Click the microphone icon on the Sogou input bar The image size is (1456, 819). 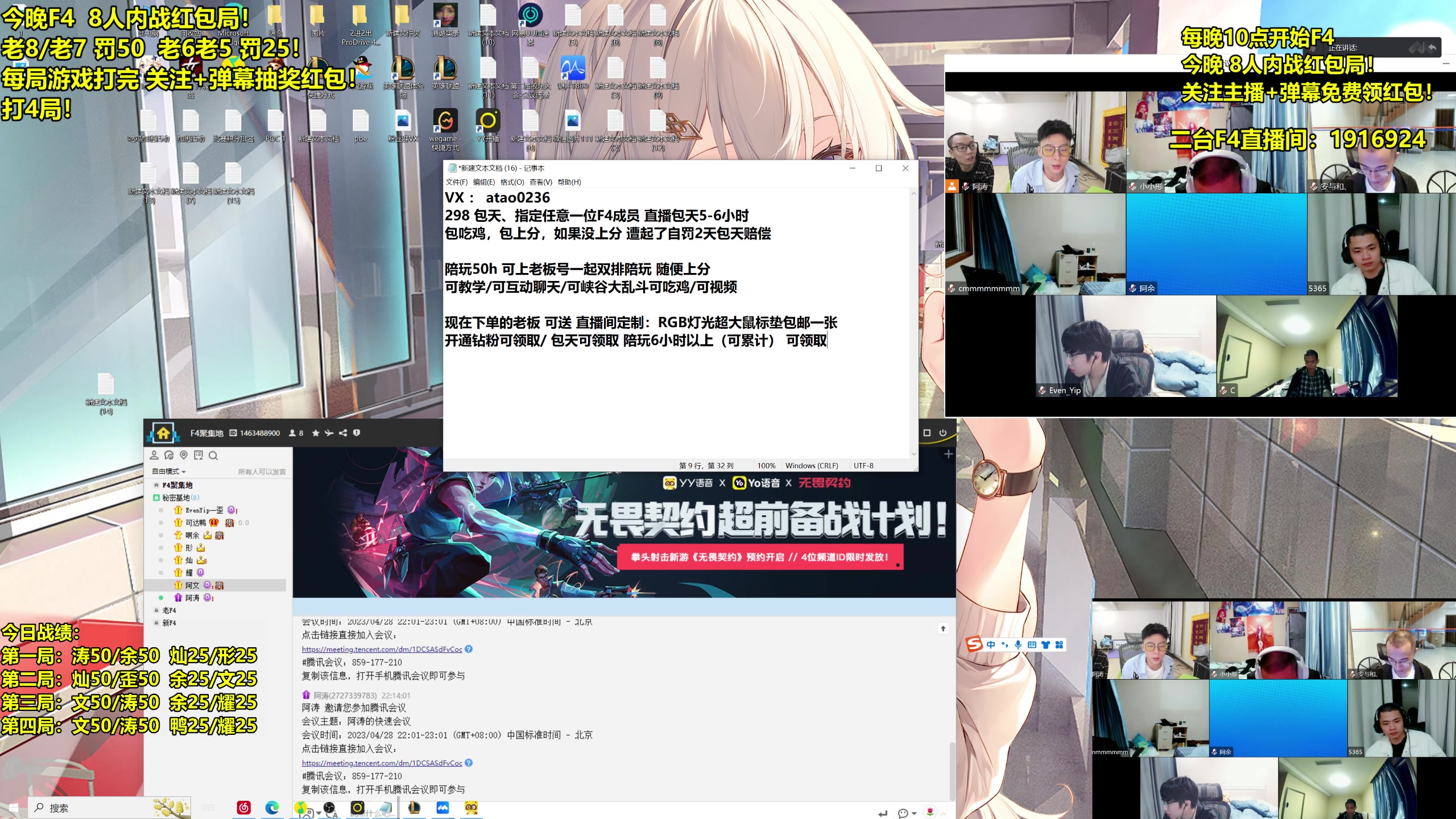[1018, 644]
